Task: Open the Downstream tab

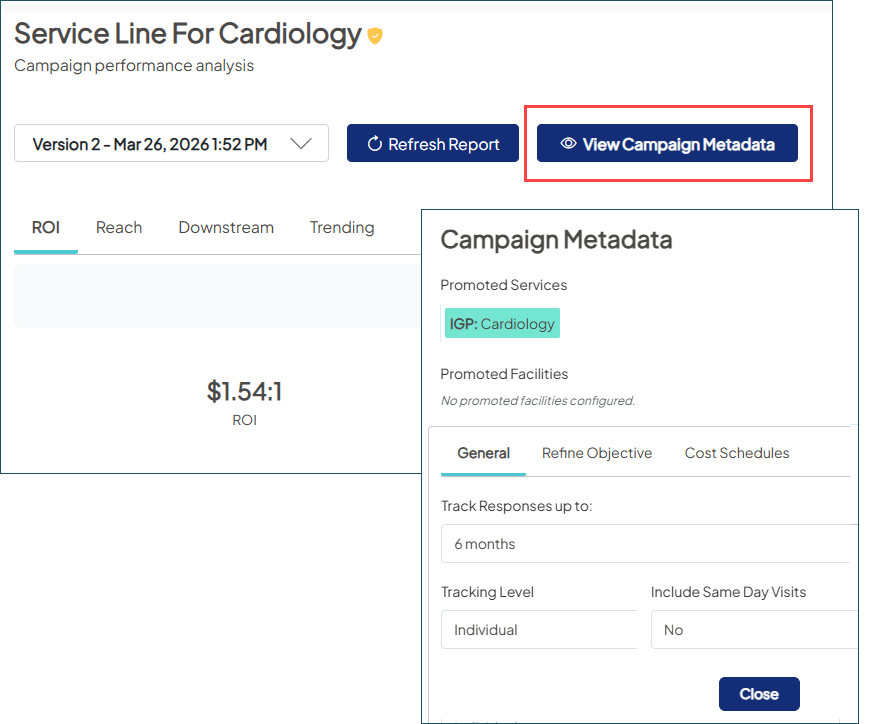Action: point(226,227)
